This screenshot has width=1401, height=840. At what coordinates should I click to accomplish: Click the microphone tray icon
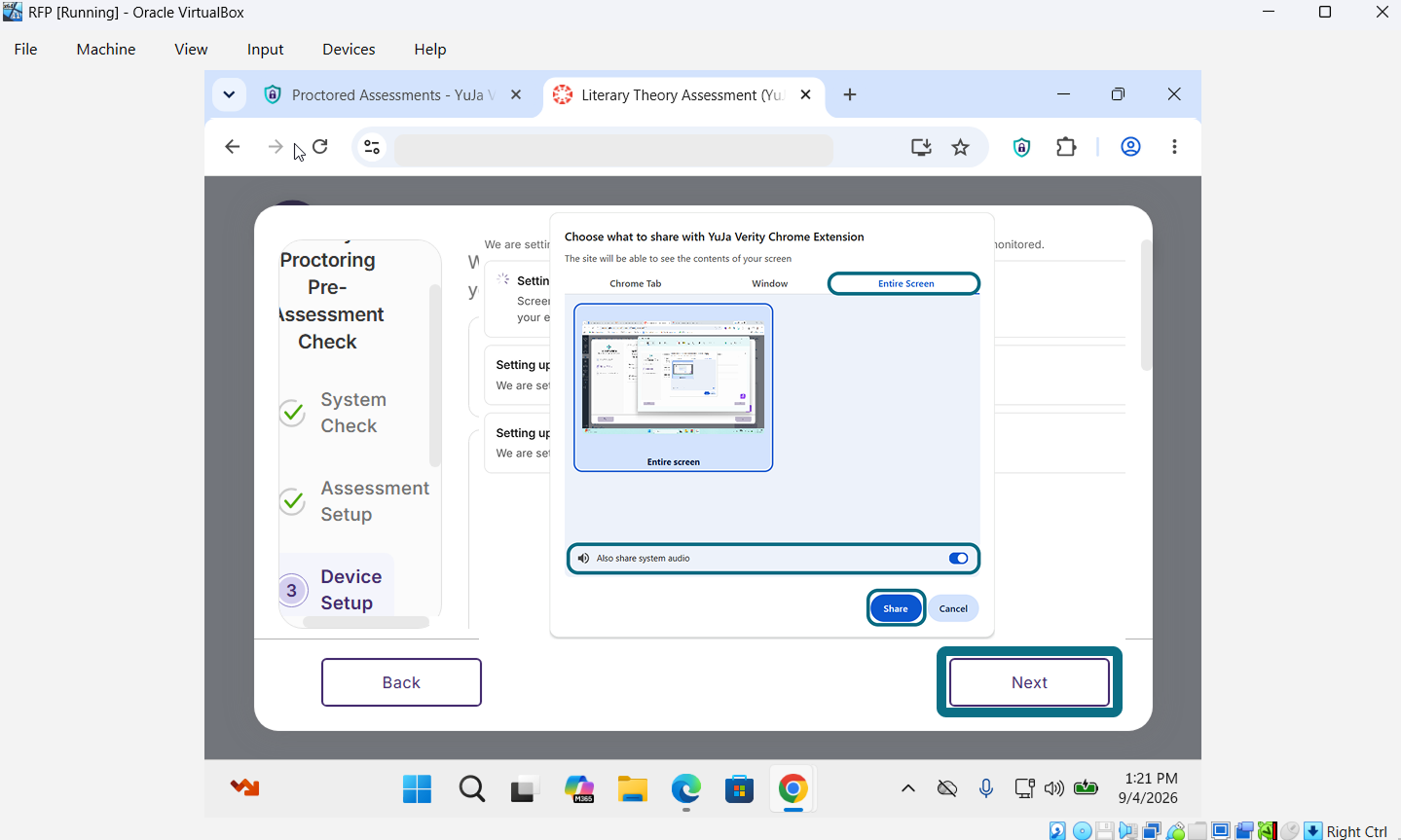coord(986,788)
